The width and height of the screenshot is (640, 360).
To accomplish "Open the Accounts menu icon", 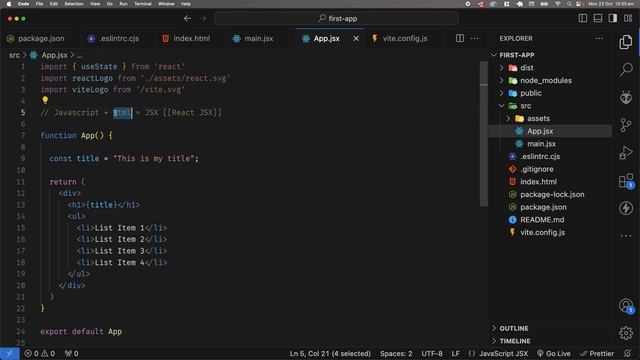I will pos(626,305).
